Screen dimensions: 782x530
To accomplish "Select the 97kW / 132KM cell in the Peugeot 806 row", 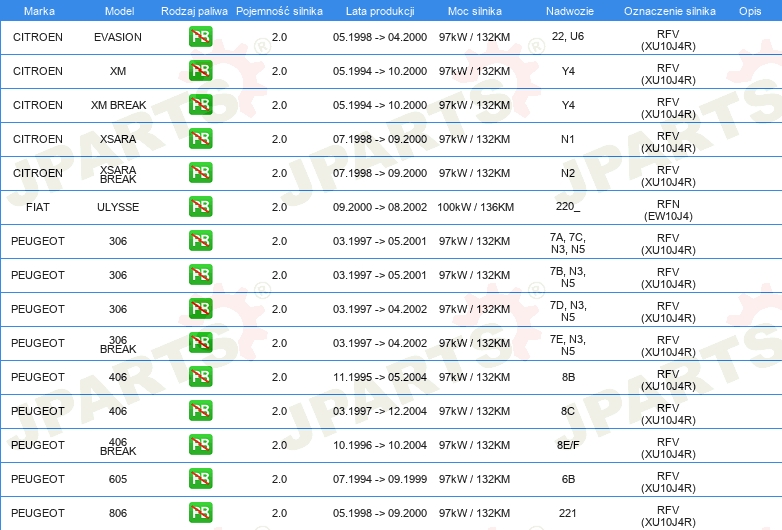I will tap(474, 513).
